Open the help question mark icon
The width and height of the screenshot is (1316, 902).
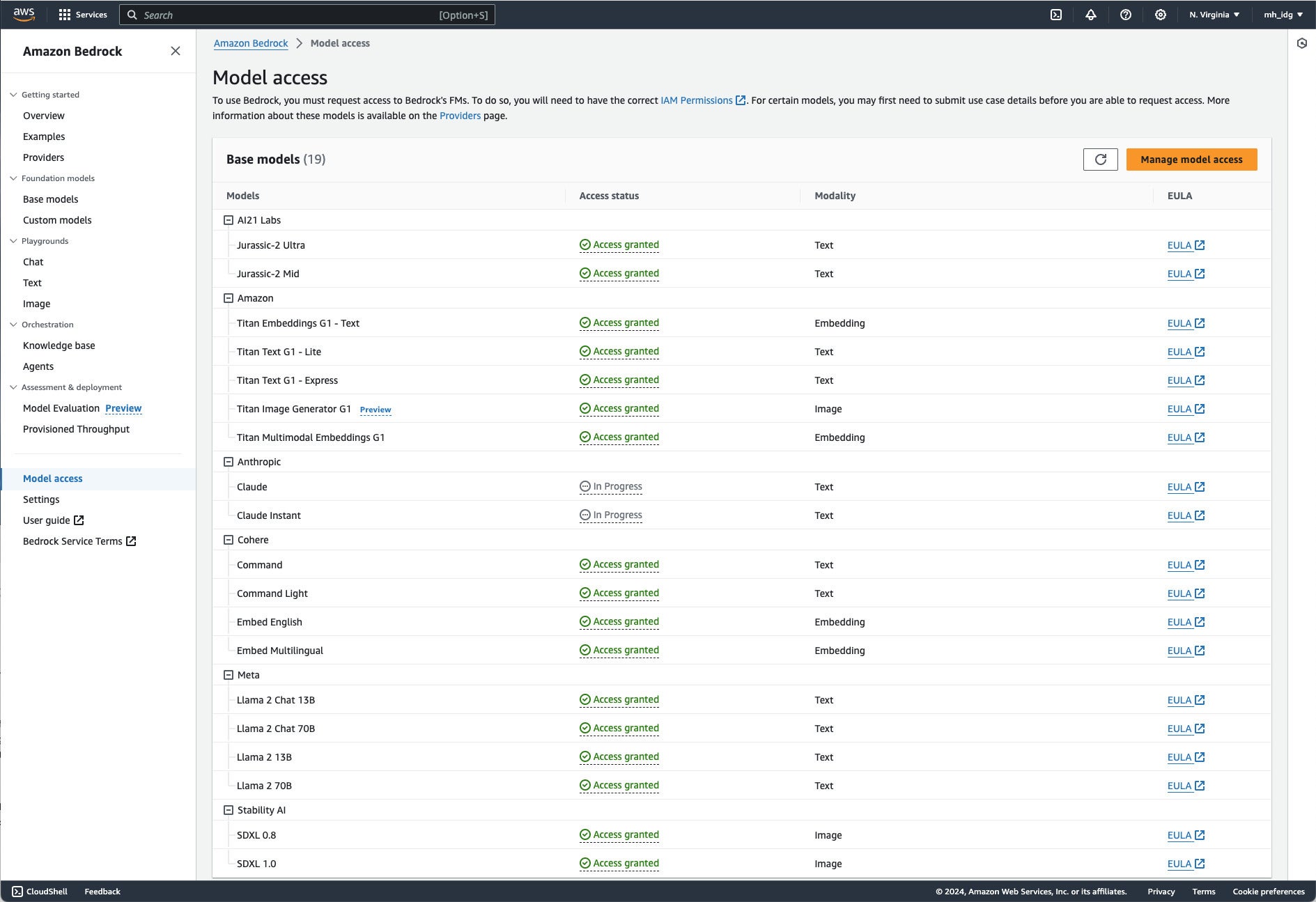click(x=1126, y=15)
